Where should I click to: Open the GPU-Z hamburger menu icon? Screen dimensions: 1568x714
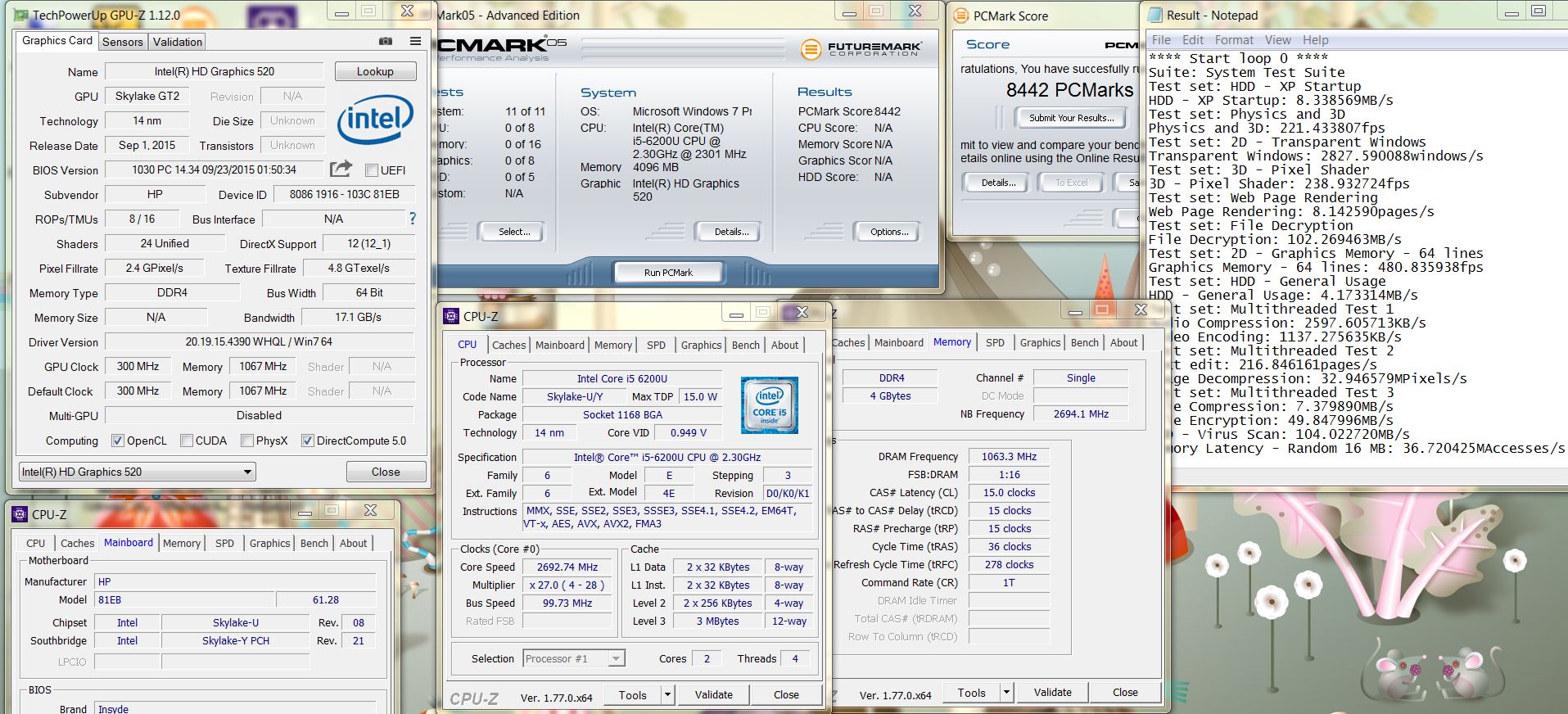[415, 41]
